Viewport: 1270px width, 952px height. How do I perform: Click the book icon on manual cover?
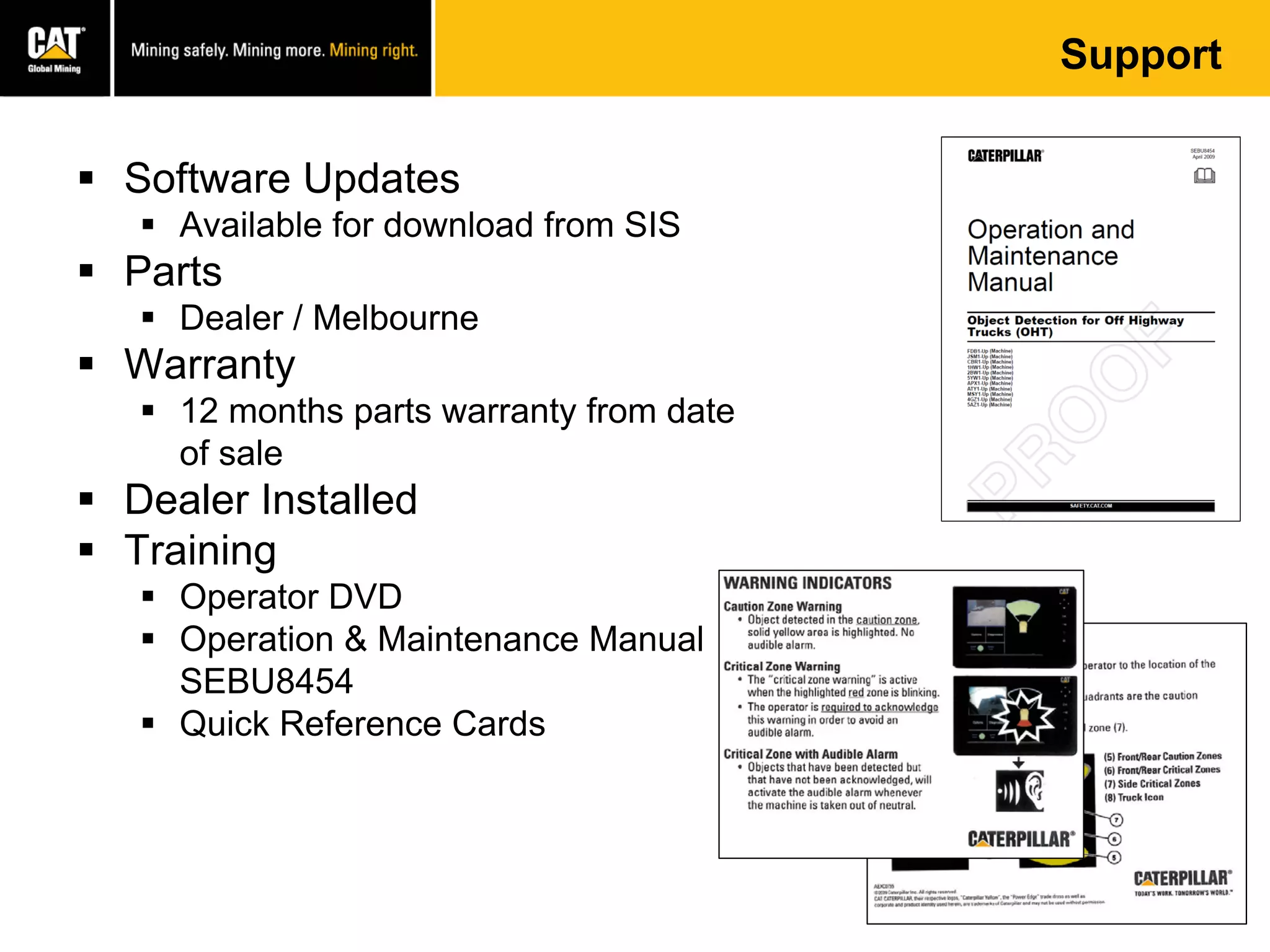pyautogui.click(x=1204, y=176)
